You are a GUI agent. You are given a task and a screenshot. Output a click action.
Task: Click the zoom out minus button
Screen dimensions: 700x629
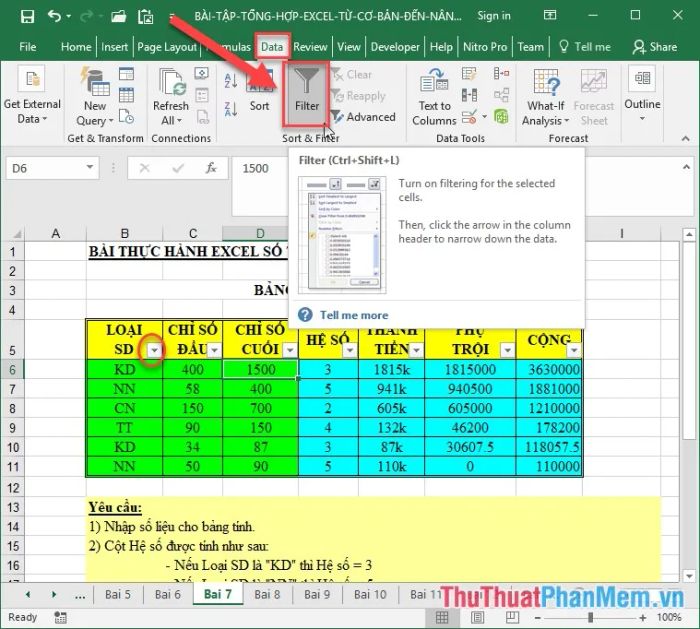538,618
